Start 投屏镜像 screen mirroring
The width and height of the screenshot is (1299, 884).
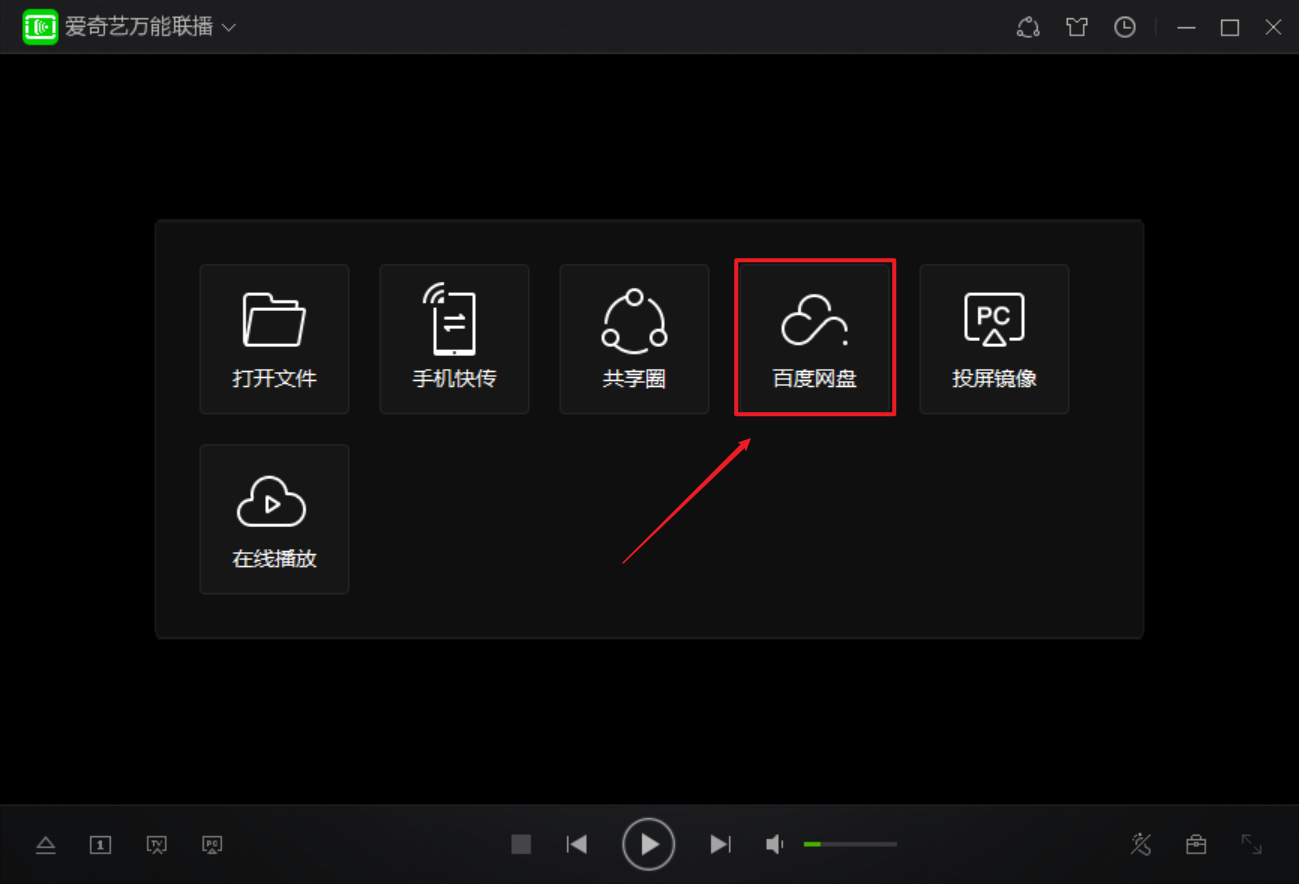(994, 339)
